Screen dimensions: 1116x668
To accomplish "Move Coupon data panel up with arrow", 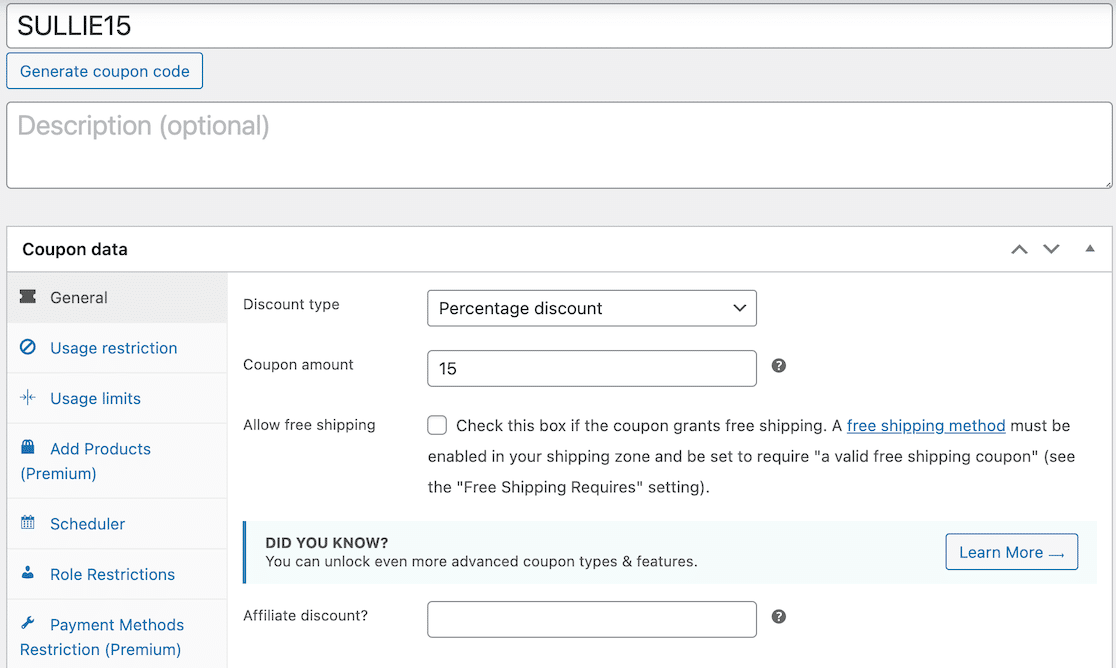I will click(x=1019, y=248).
